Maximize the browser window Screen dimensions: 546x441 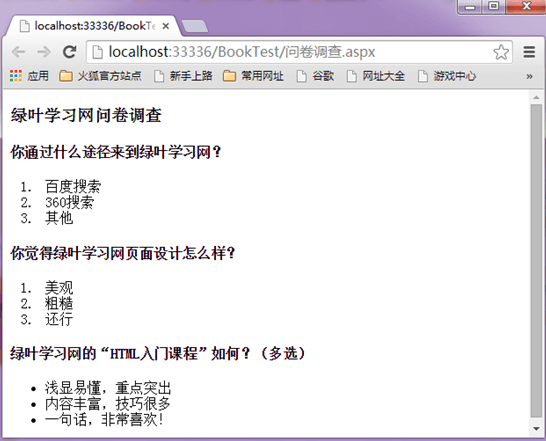pos(493,6)
